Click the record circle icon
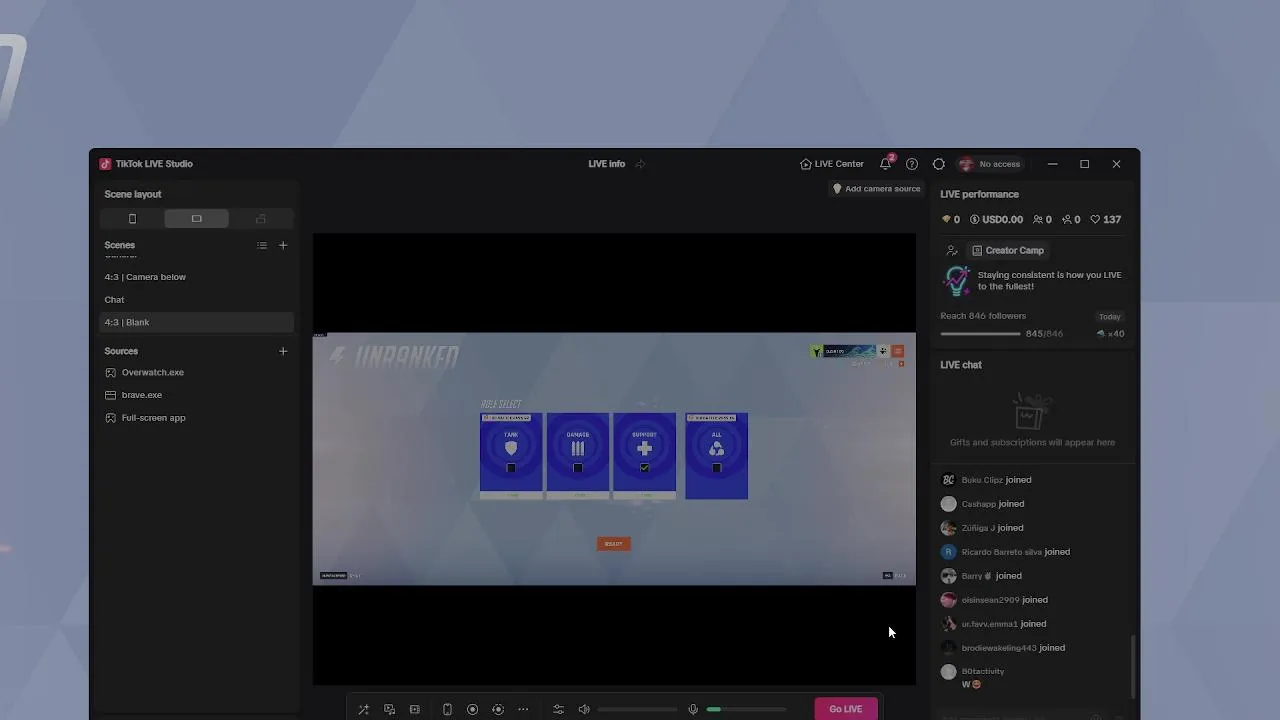Viewport: 1280px width, 720px height. 472,709
